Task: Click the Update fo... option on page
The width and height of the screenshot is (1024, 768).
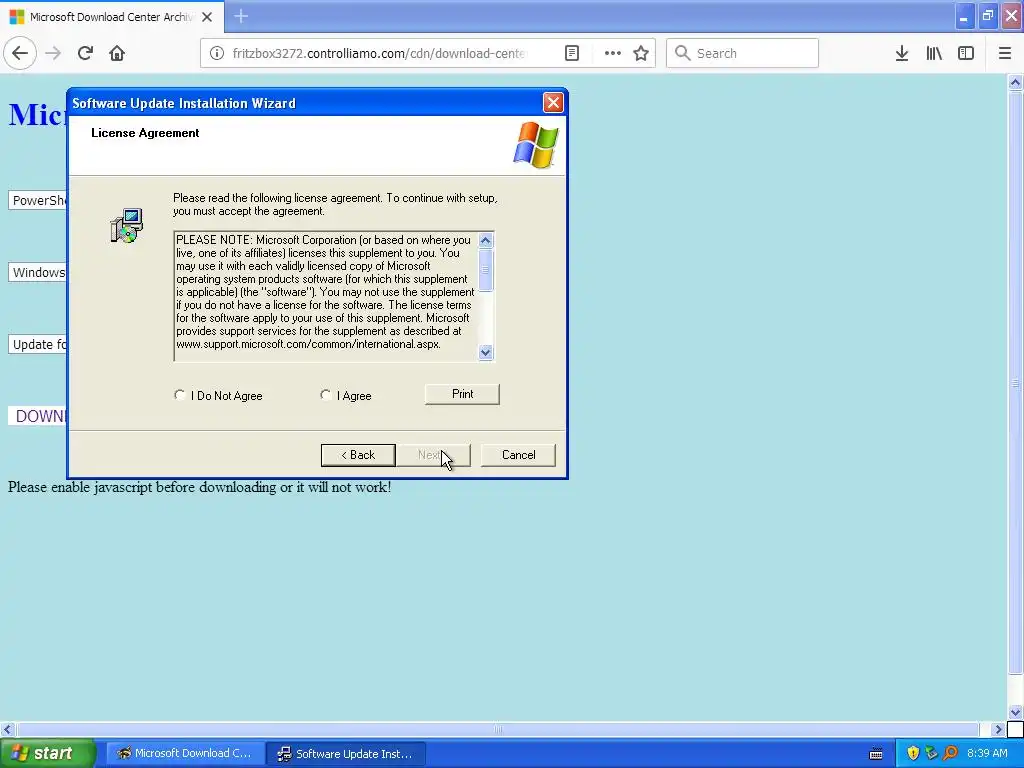Action: (x=38, y=344)
